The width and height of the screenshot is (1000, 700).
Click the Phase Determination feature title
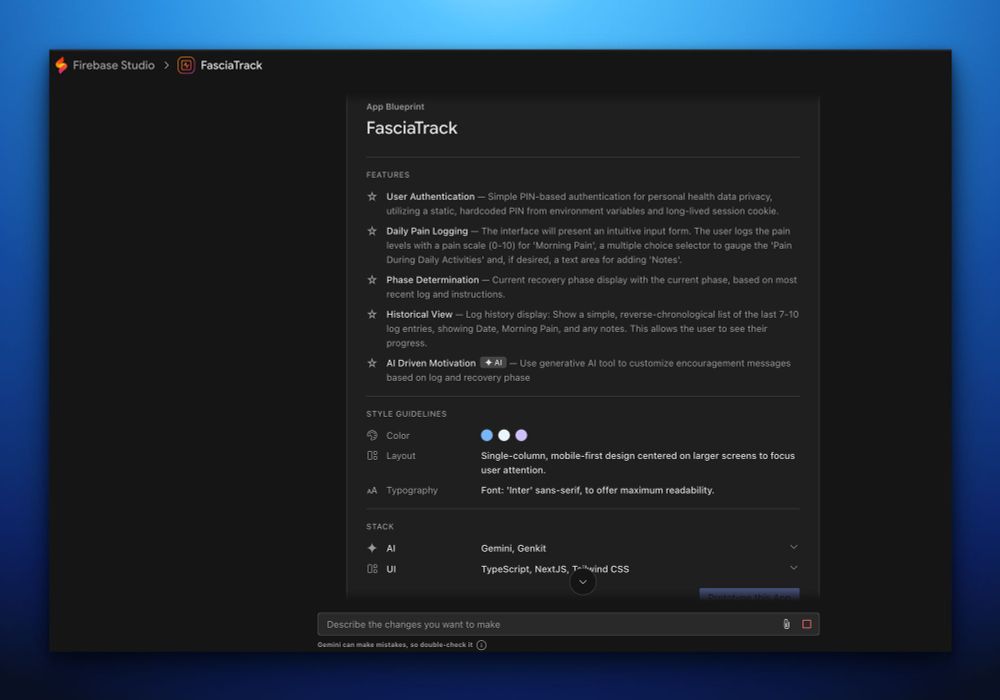point(432,280)
